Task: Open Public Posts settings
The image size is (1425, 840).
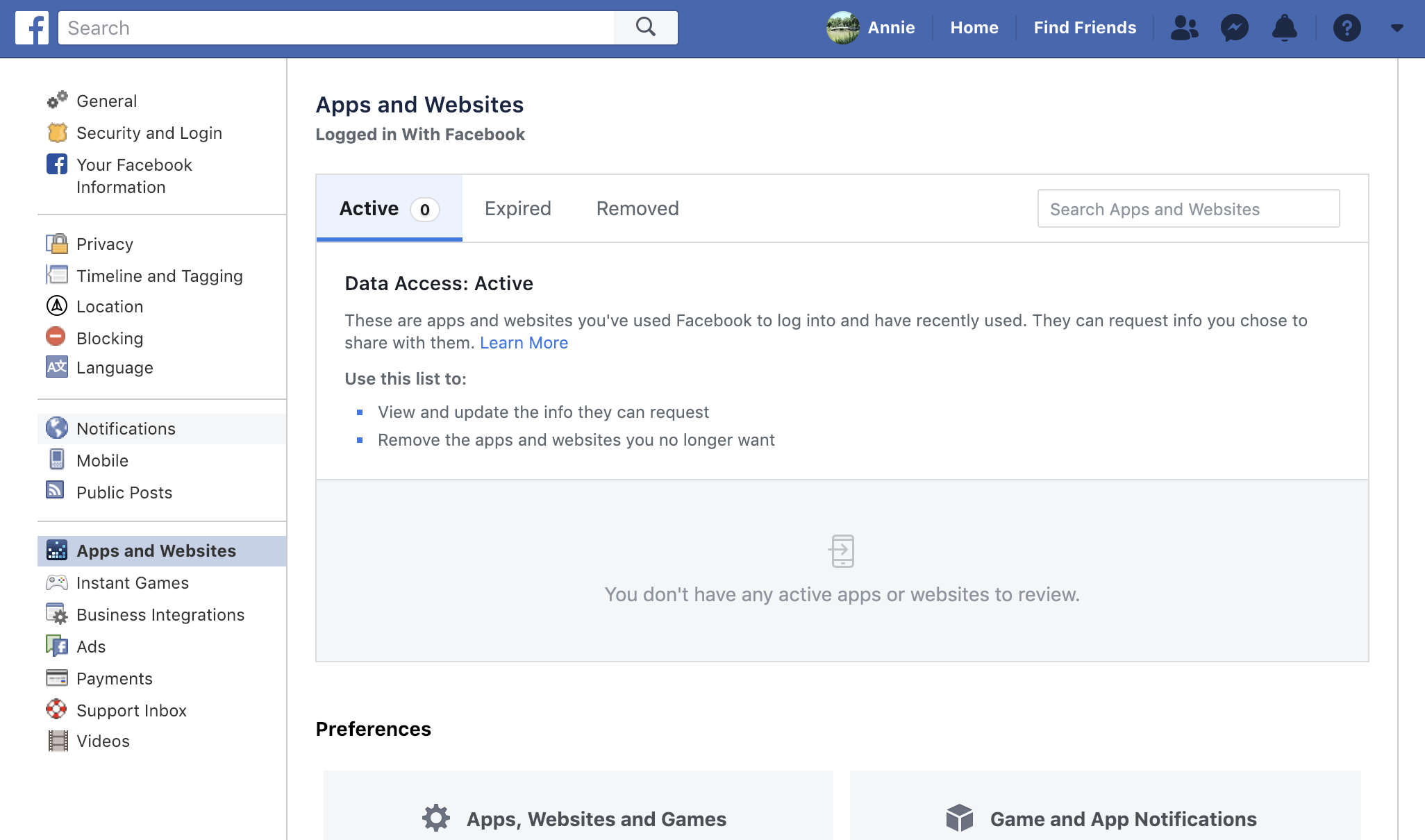Action: [124, 493]
